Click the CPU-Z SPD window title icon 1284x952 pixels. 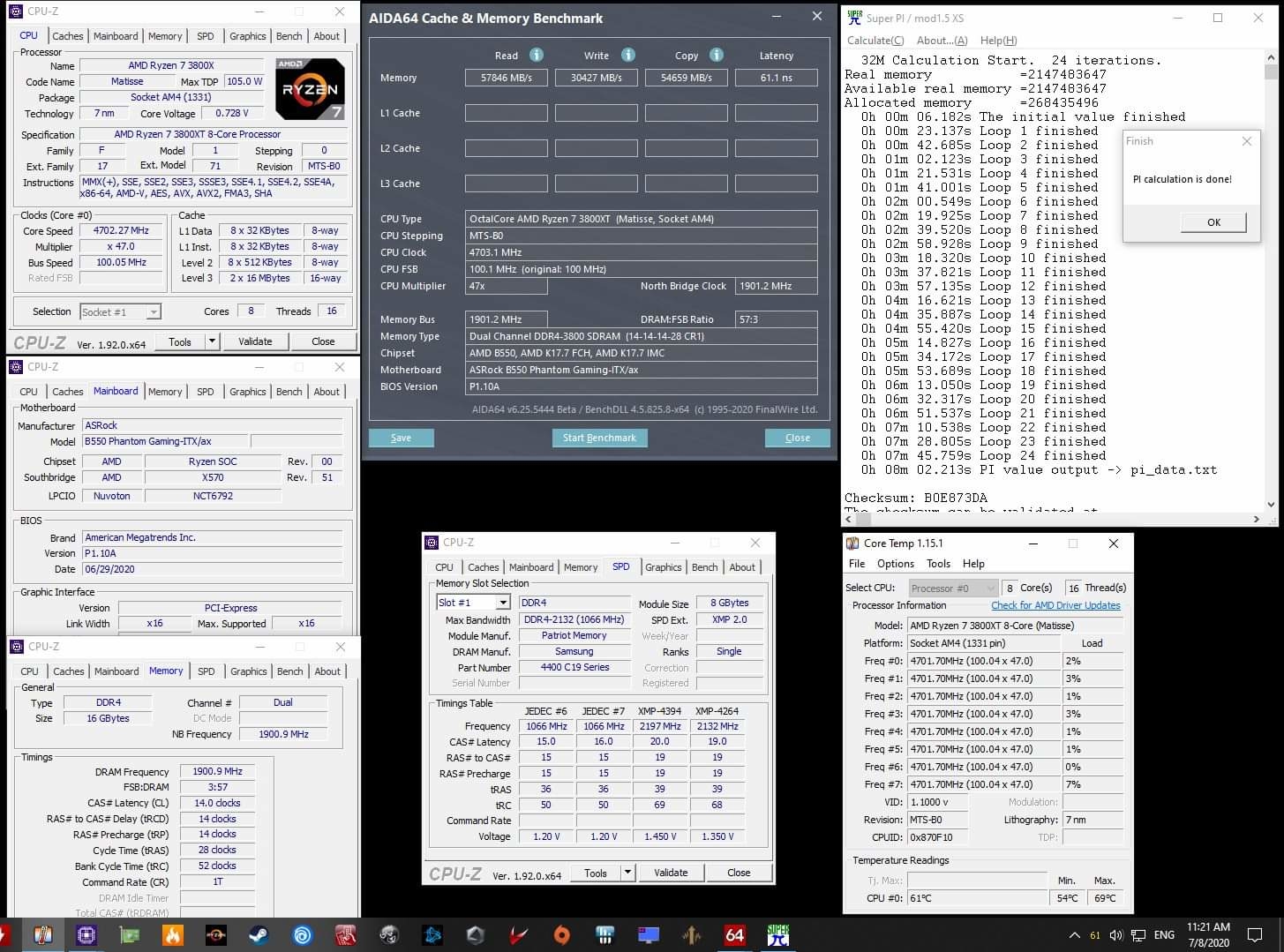tap(432, 543)
